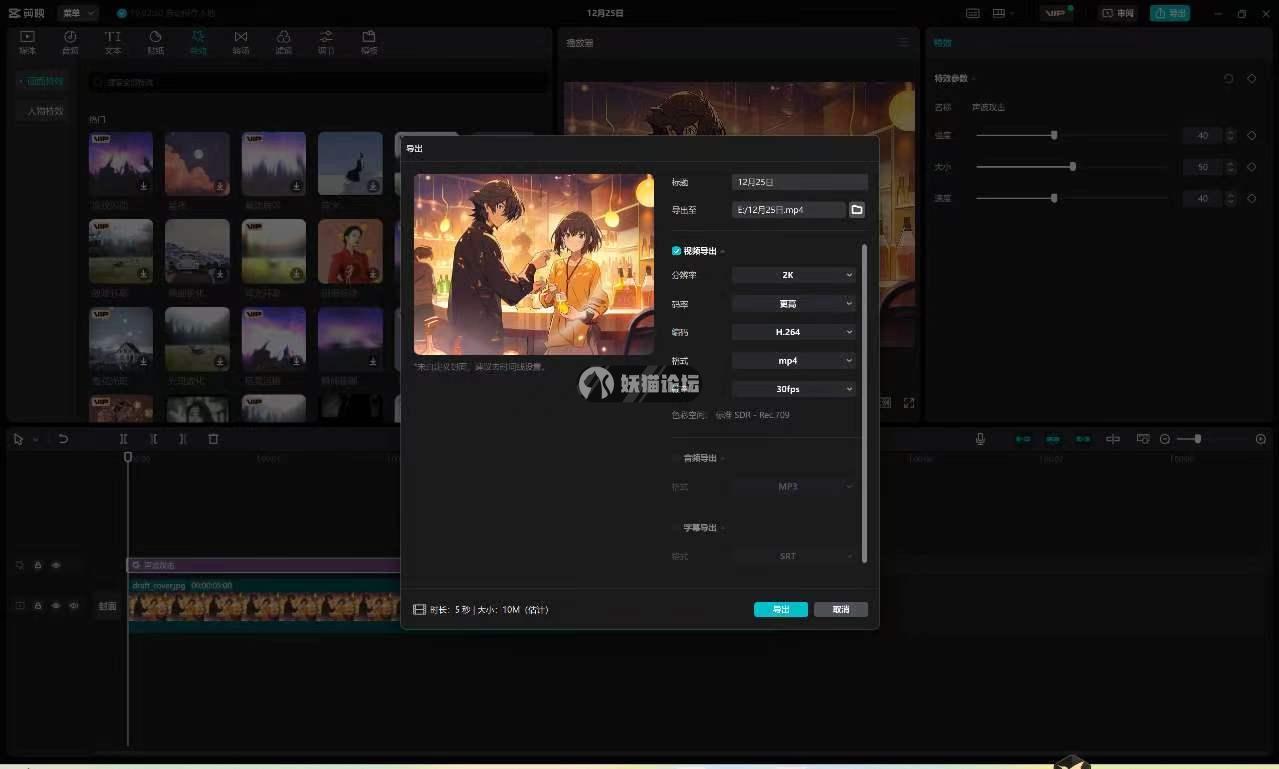Open the 贴纸 sticker panel tab
This screenshot has width=1279, height=769.
[155, 42]
